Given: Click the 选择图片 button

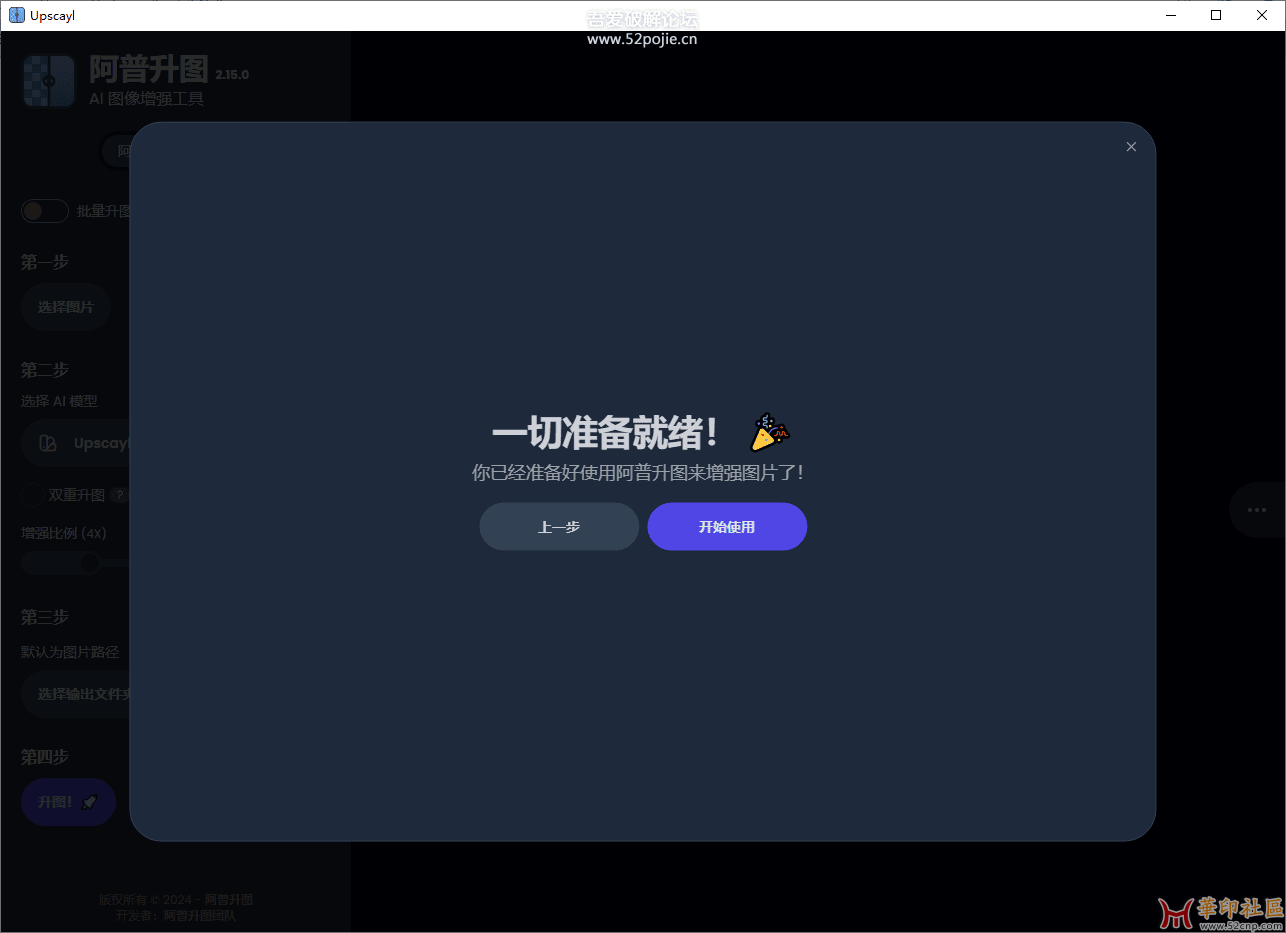Looking at the screenshot, I should (x=66, y=307).
